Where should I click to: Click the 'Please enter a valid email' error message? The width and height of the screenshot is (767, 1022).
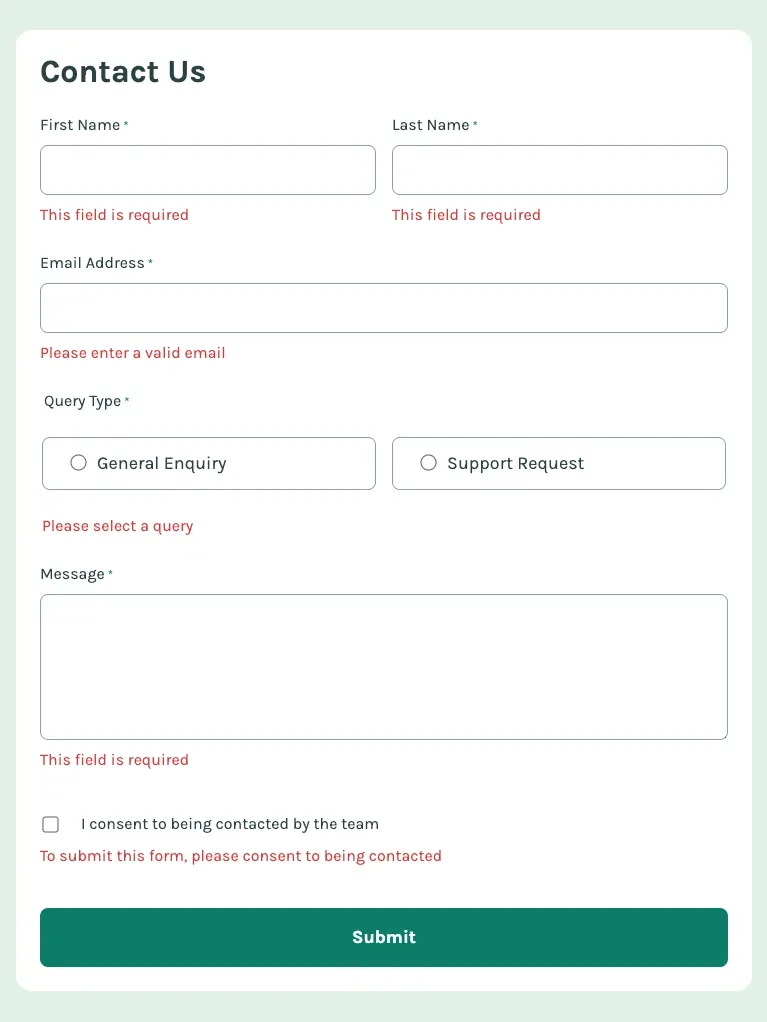pyautogui.click(x=132, y=353)
